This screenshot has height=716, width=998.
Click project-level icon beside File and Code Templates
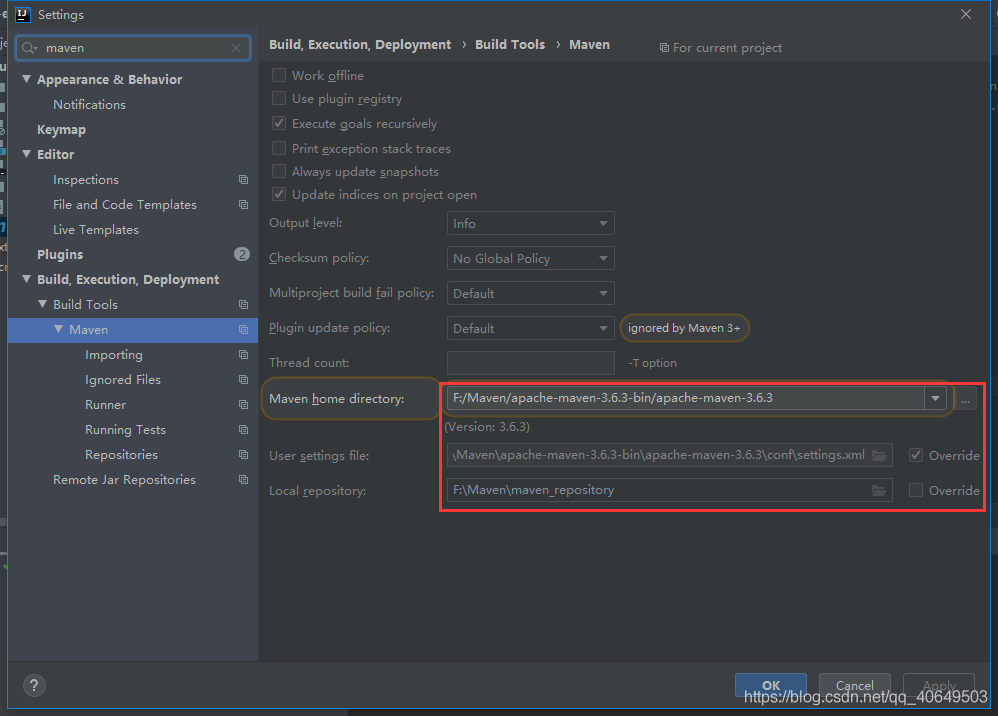click(x=243, y=204)
